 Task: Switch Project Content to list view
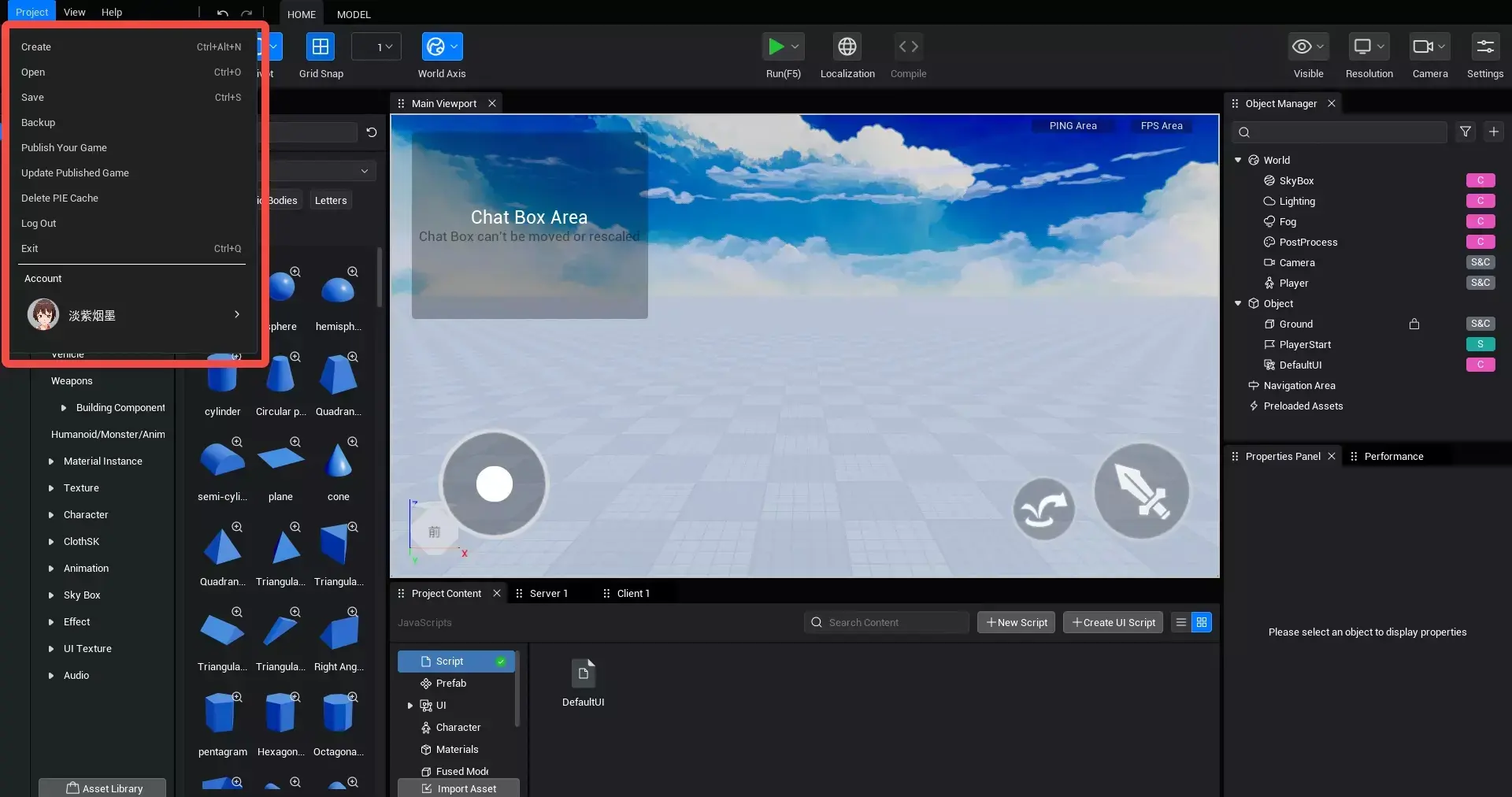tap(1181, 622)
